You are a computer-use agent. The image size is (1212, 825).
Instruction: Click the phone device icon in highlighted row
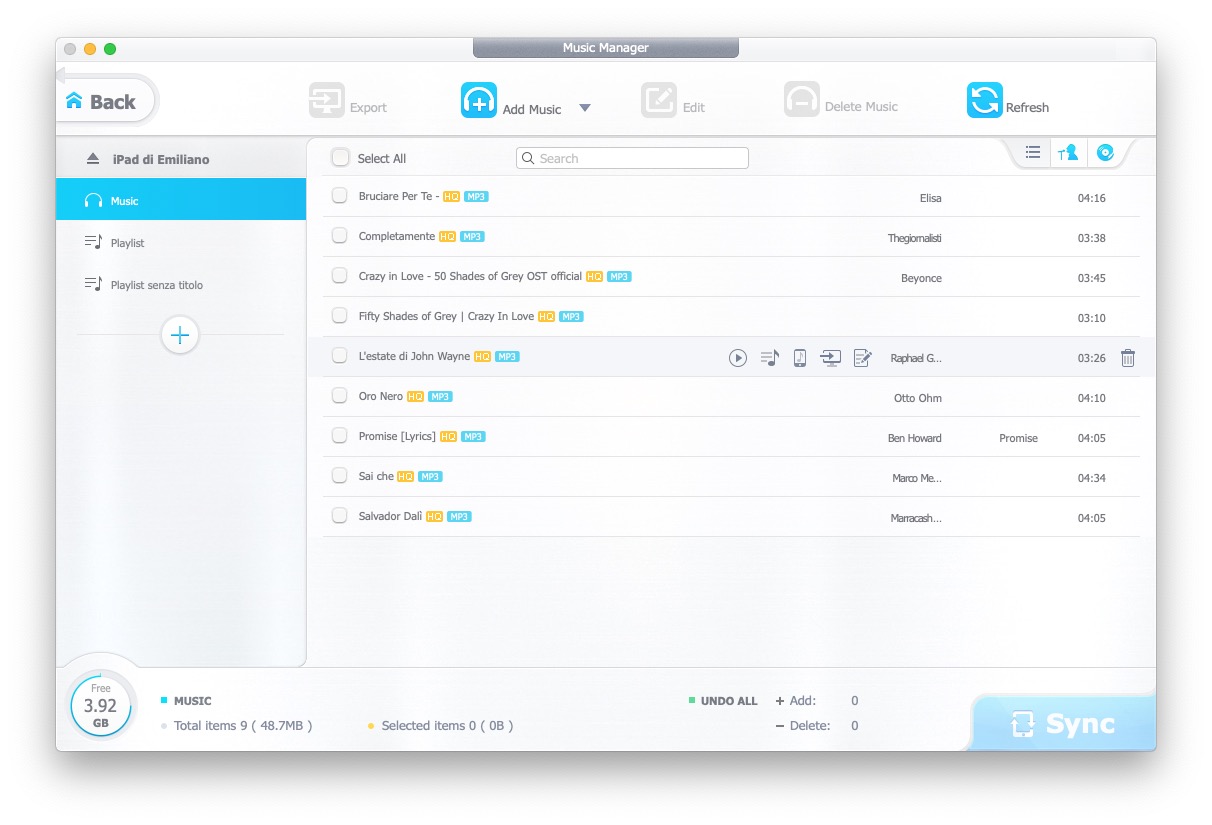click(800, 358)
